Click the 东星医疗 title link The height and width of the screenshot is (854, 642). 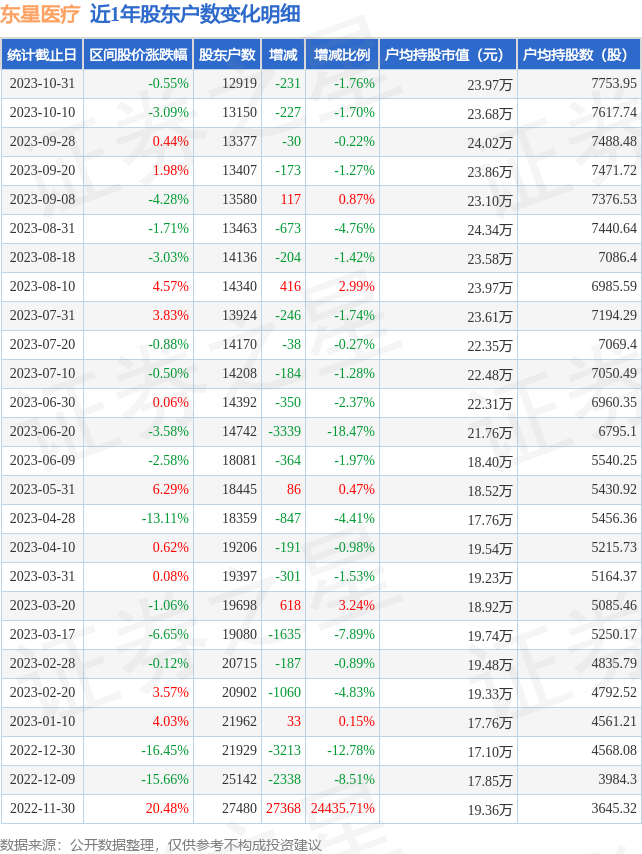tap(40, 14)
